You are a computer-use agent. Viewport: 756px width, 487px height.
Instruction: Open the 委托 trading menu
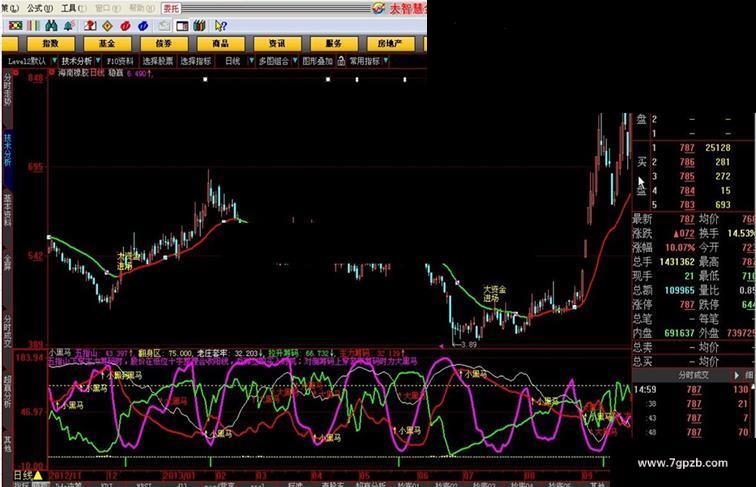[171, 8]
